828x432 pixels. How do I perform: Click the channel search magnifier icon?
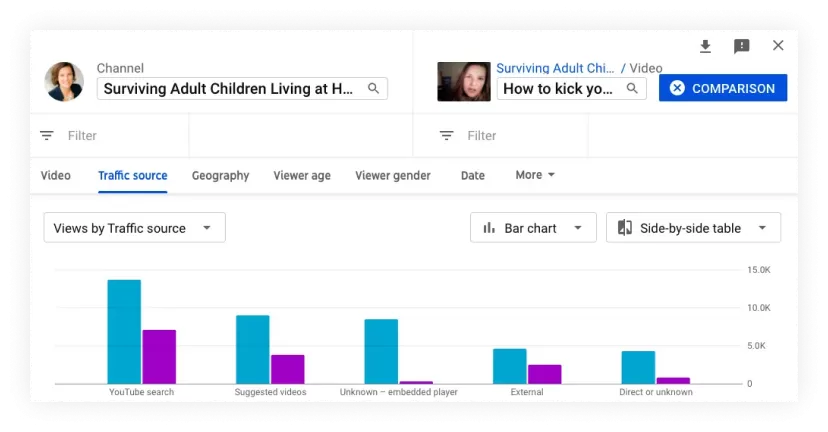[373, 89]
